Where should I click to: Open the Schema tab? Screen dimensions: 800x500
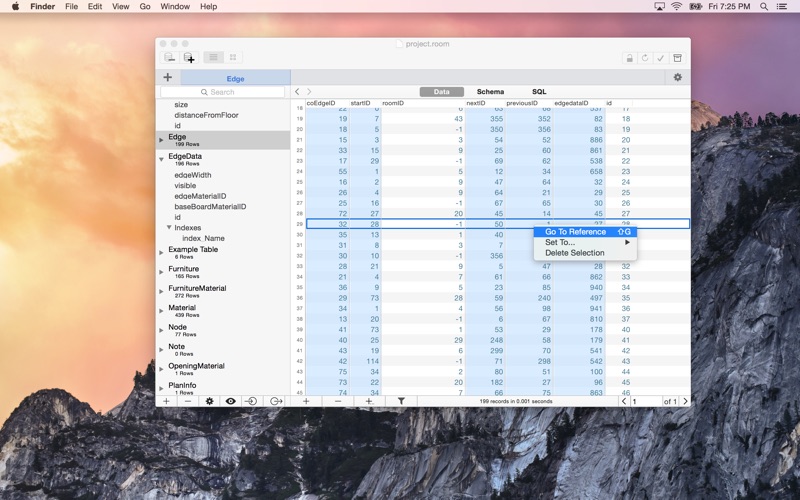[490, 92]
